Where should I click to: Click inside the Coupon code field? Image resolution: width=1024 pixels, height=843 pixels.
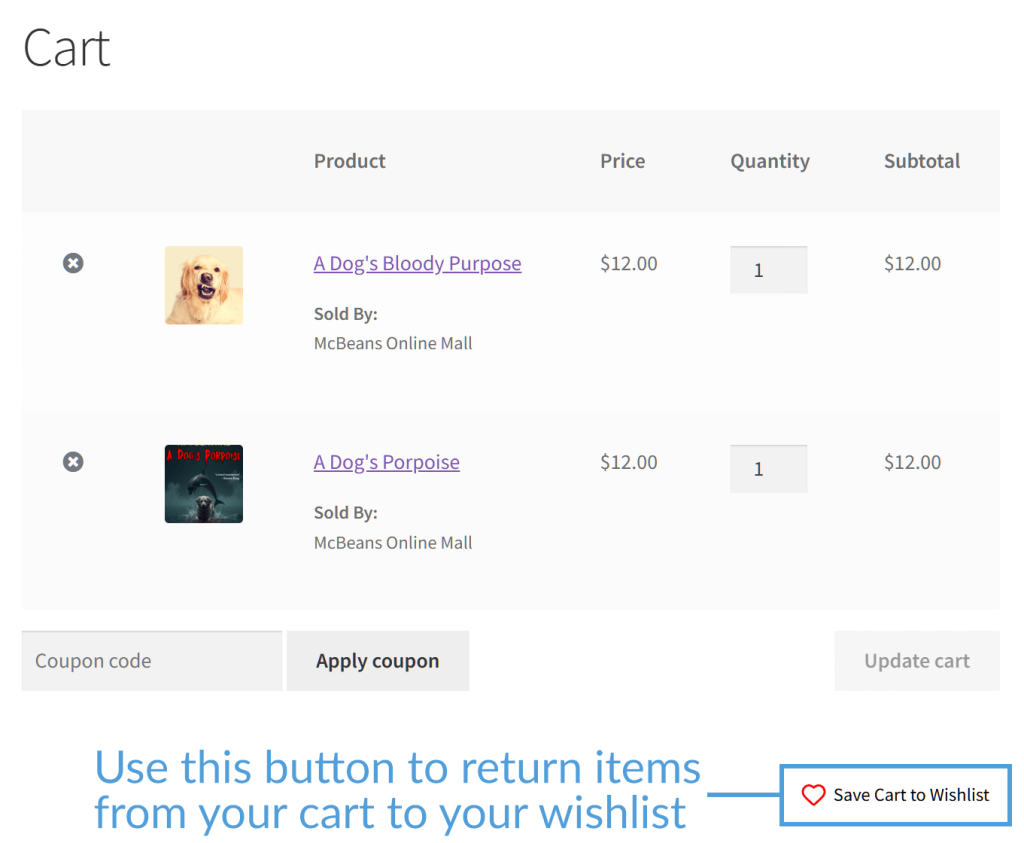(150, 660)
